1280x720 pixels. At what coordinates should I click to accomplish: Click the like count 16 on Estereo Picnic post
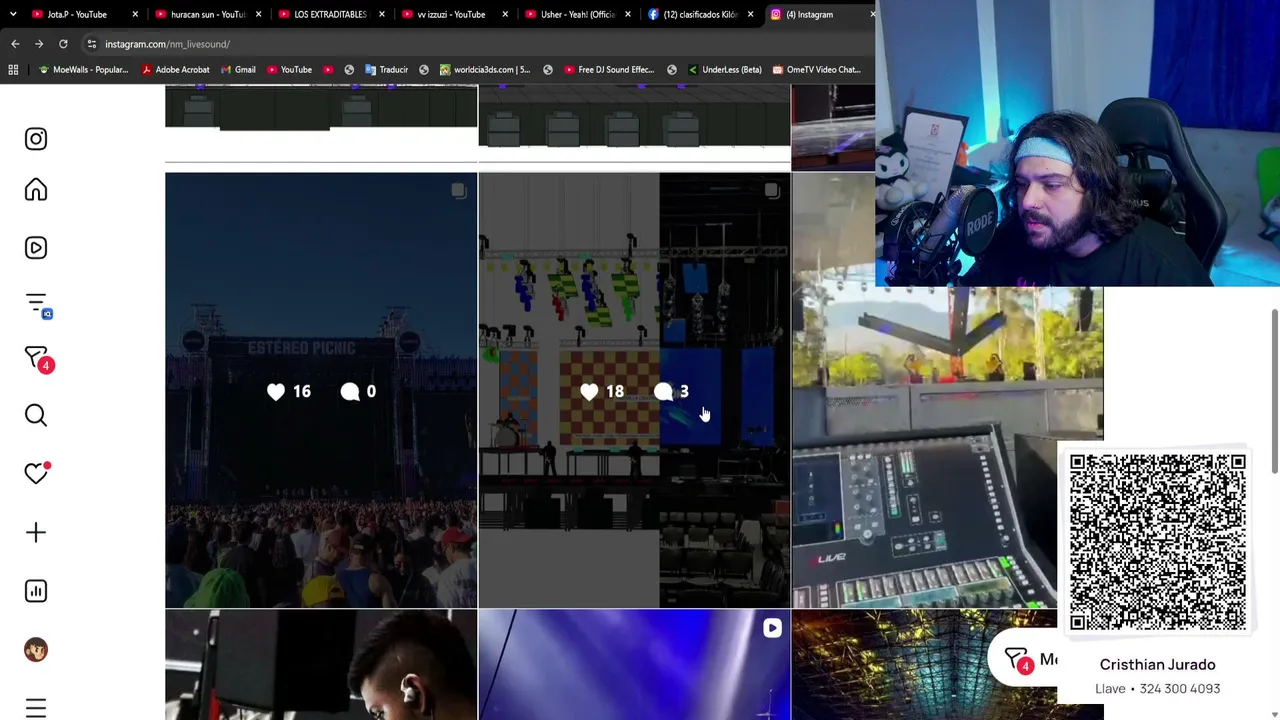[302, 392]
